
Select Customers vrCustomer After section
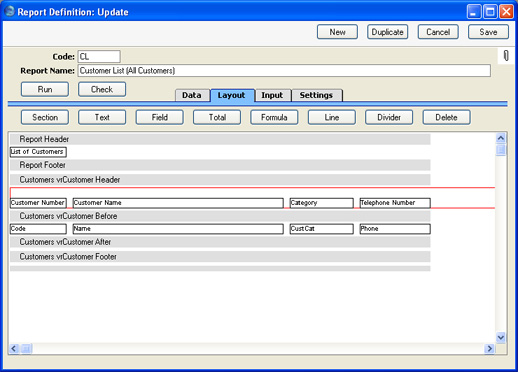pyautogui.click(x=220, y=242)
